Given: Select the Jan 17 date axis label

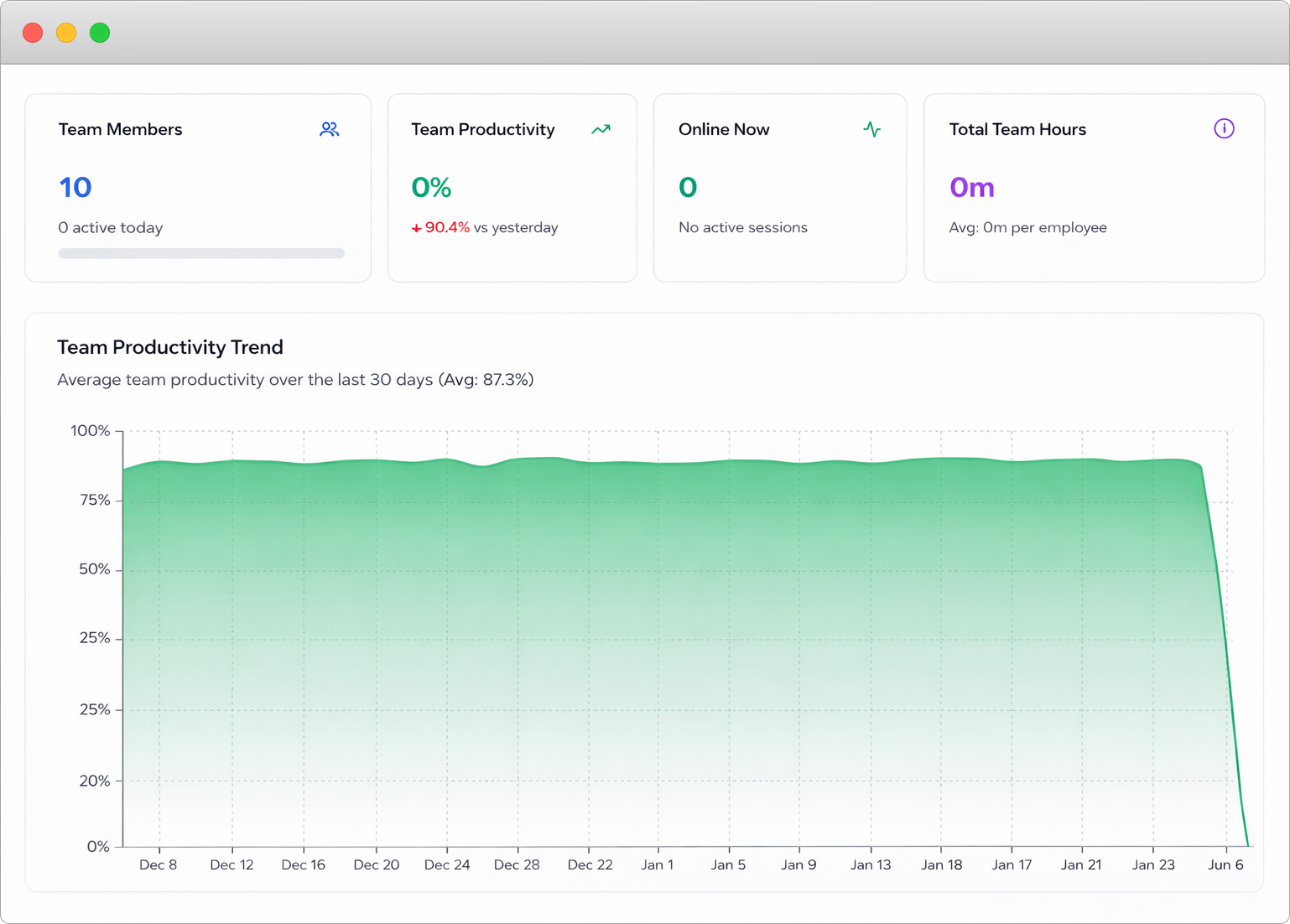Looking at the screenshot, I should 1012,864.
